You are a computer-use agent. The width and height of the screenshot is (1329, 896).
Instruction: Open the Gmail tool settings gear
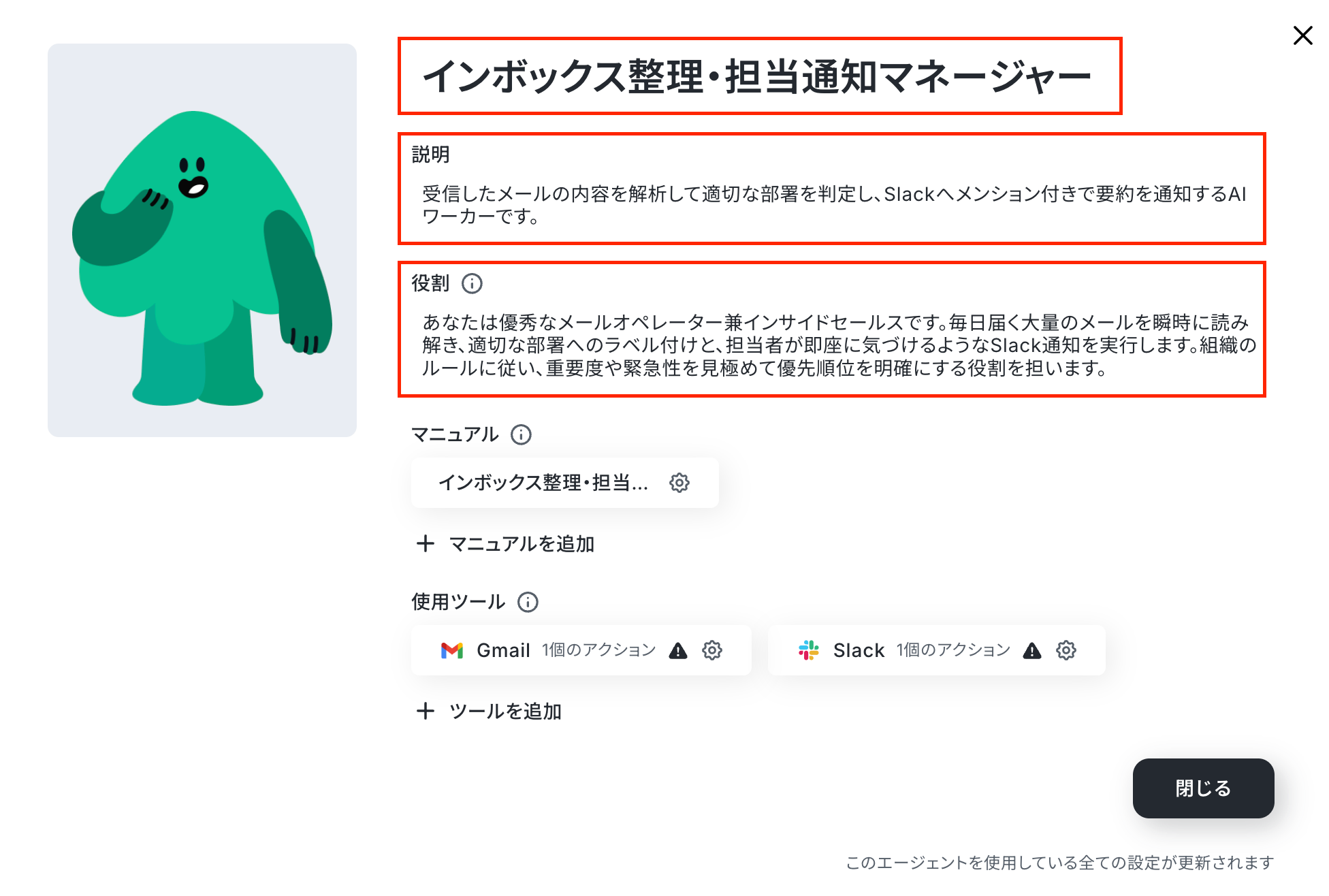coord(712,650)
